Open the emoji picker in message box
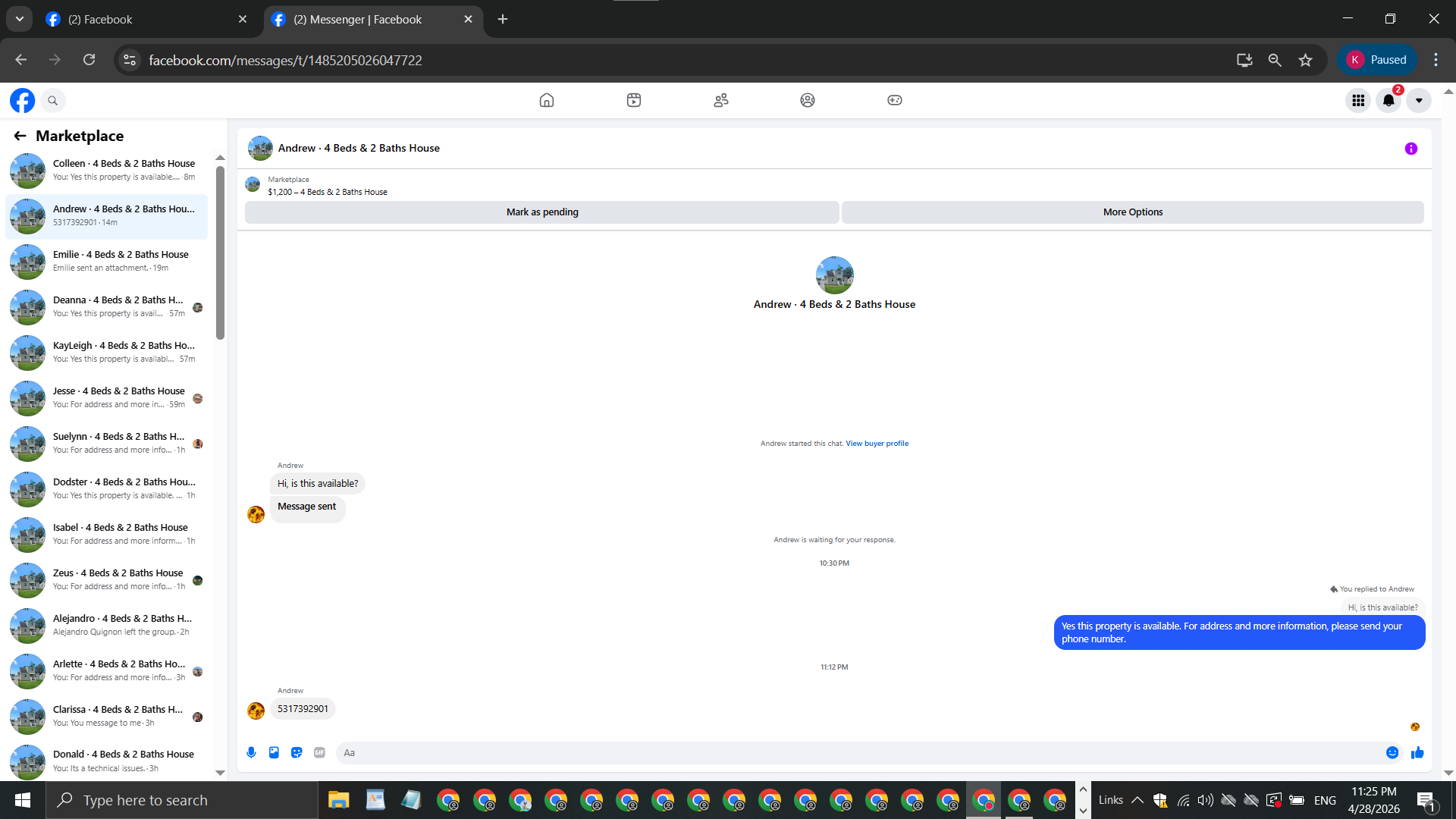This screenshot has height=819, width=1456. [1392, 752]
